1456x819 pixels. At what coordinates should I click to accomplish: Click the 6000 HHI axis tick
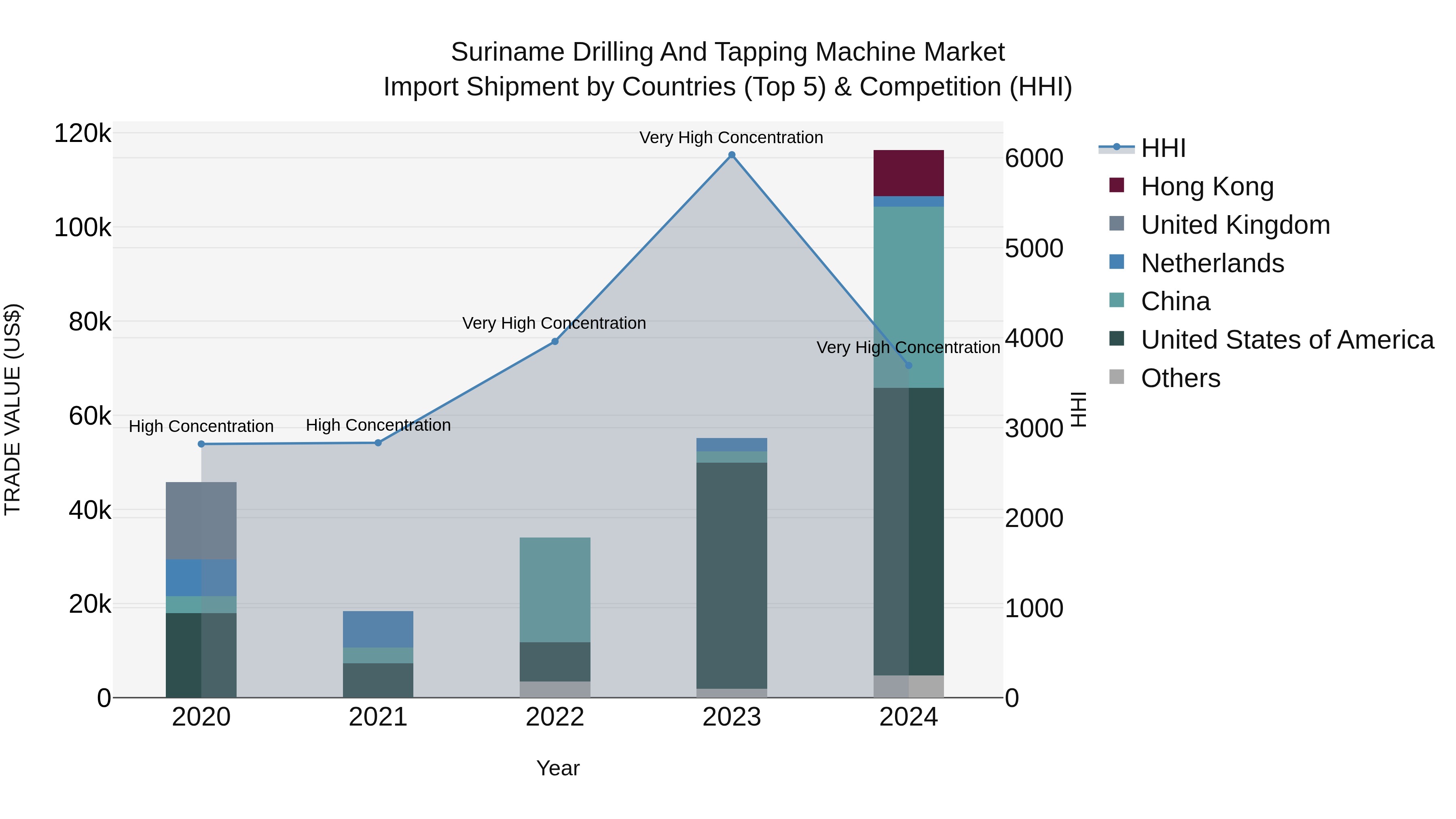click(1034, 158)
